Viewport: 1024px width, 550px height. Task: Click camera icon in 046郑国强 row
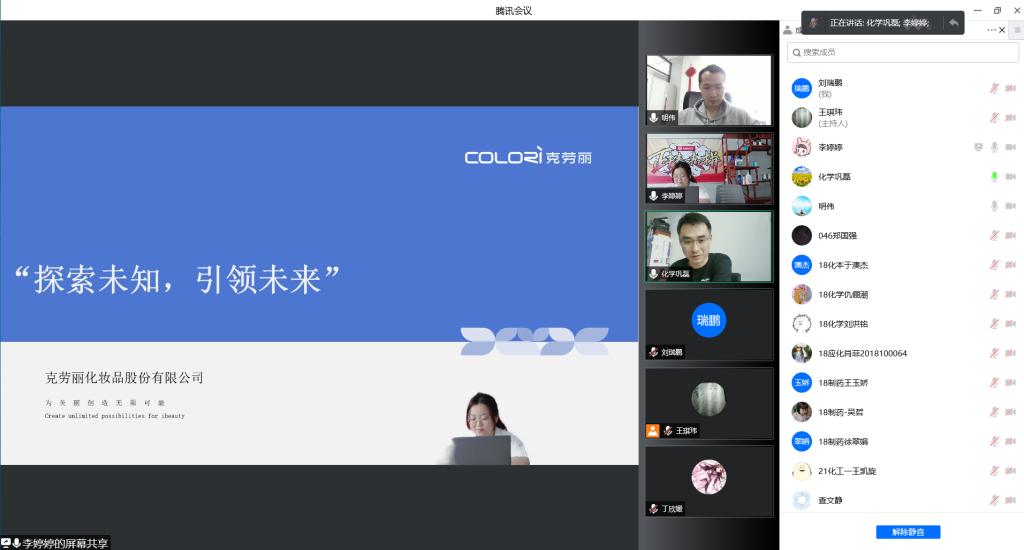[1010, 236]
